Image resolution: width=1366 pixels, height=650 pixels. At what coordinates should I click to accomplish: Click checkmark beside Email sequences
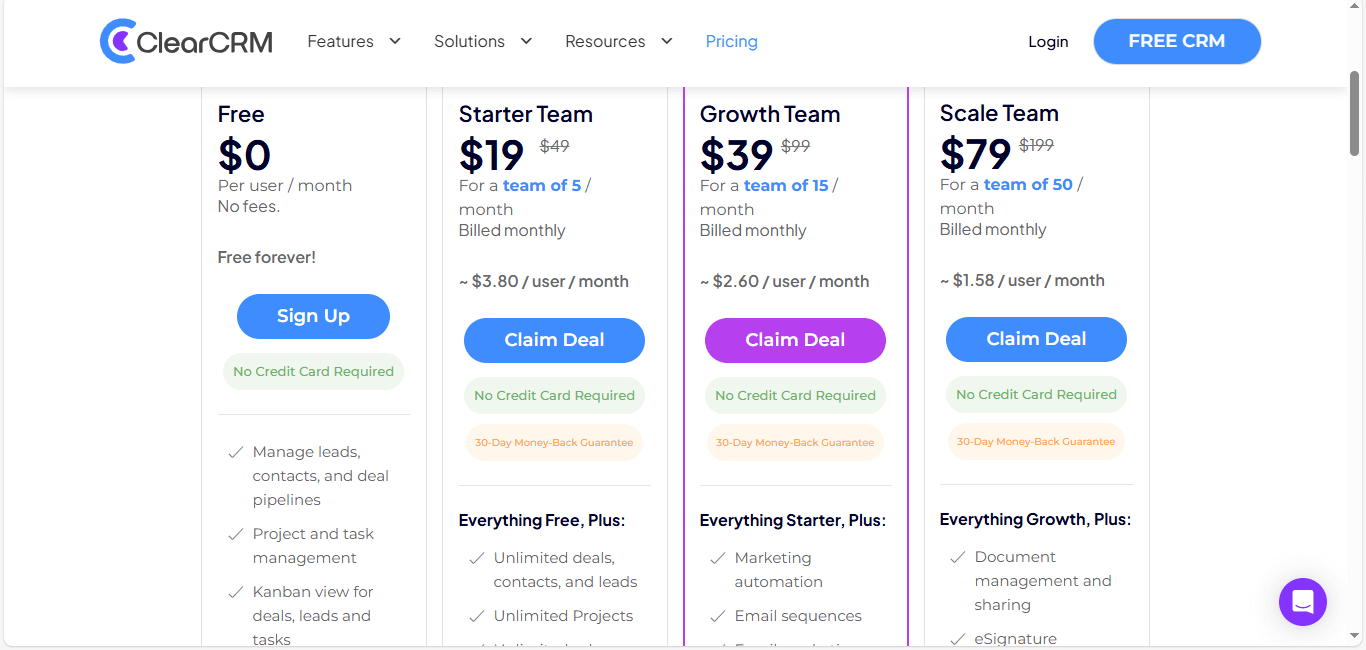tap(717, 616)
